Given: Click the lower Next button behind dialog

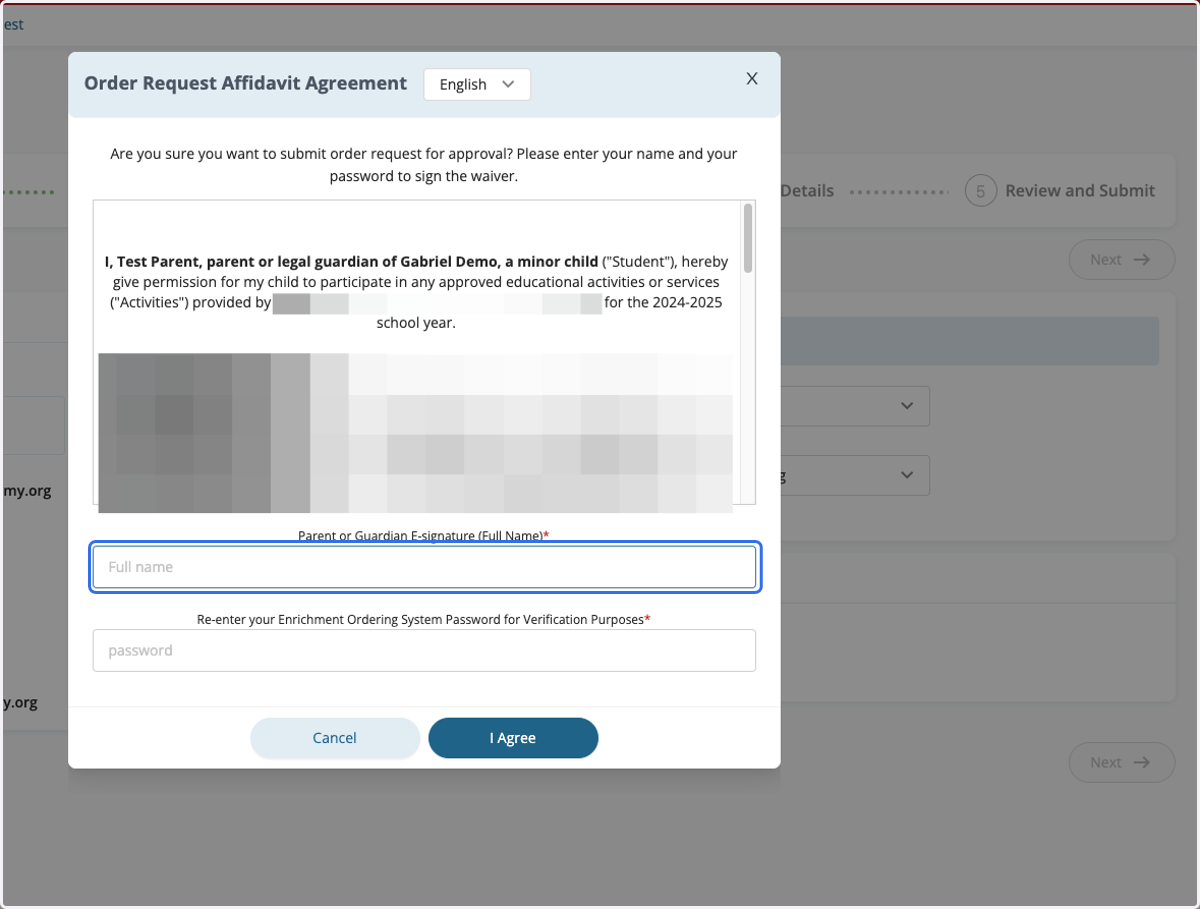Looking at the screenshot, I should coord(1121,762).
